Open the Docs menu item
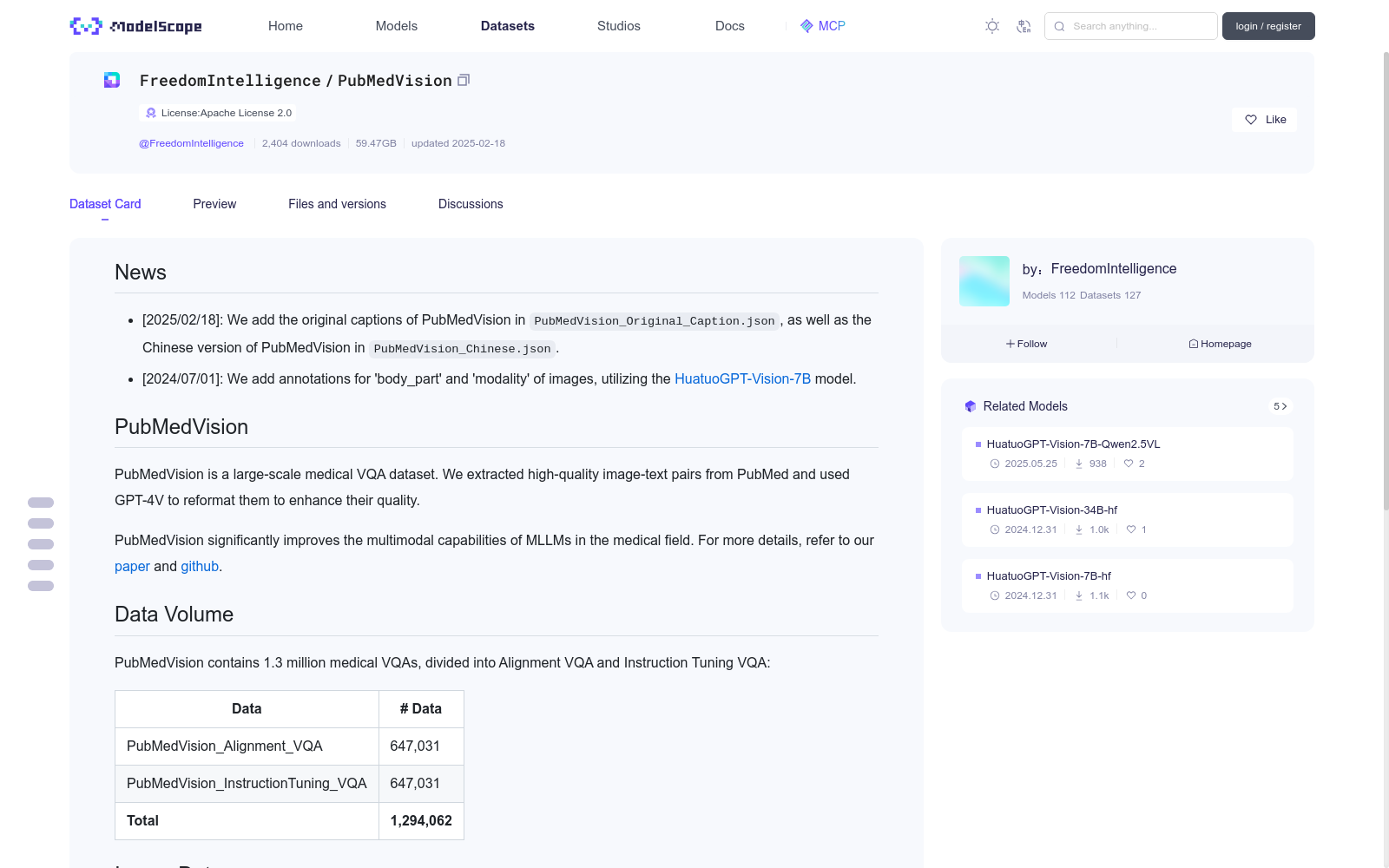This screenshot has height=868, width=1389. click(x=730, y=26)
